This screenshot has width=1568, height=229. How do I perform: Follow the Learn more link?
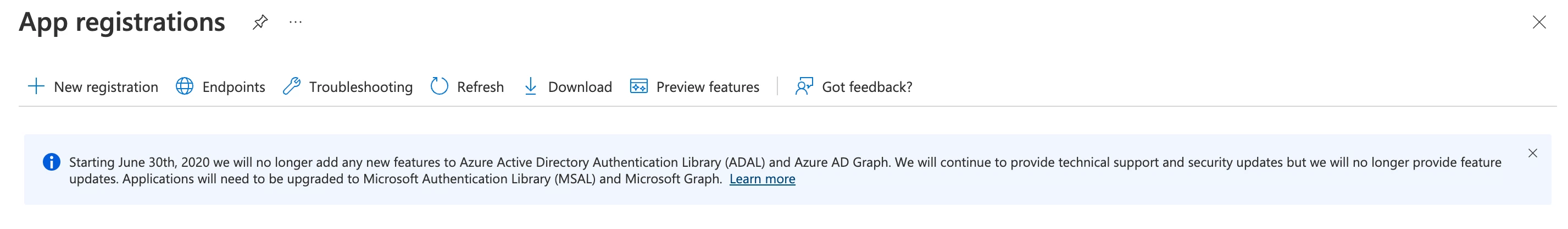point(762,179)
